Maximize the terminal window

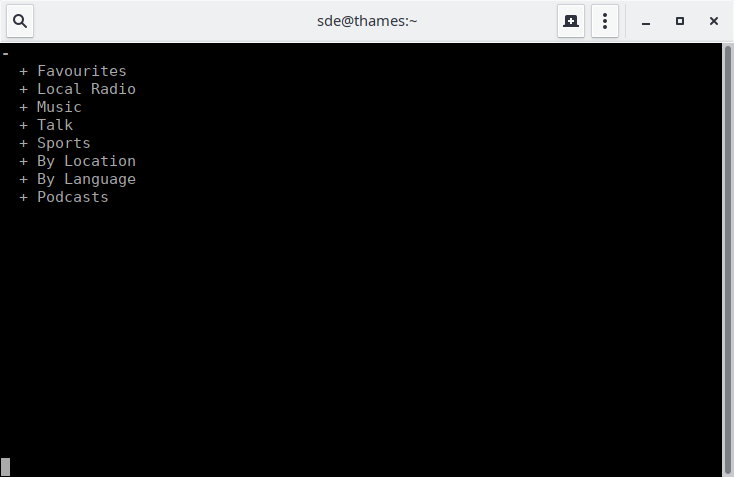coord(680,21)
